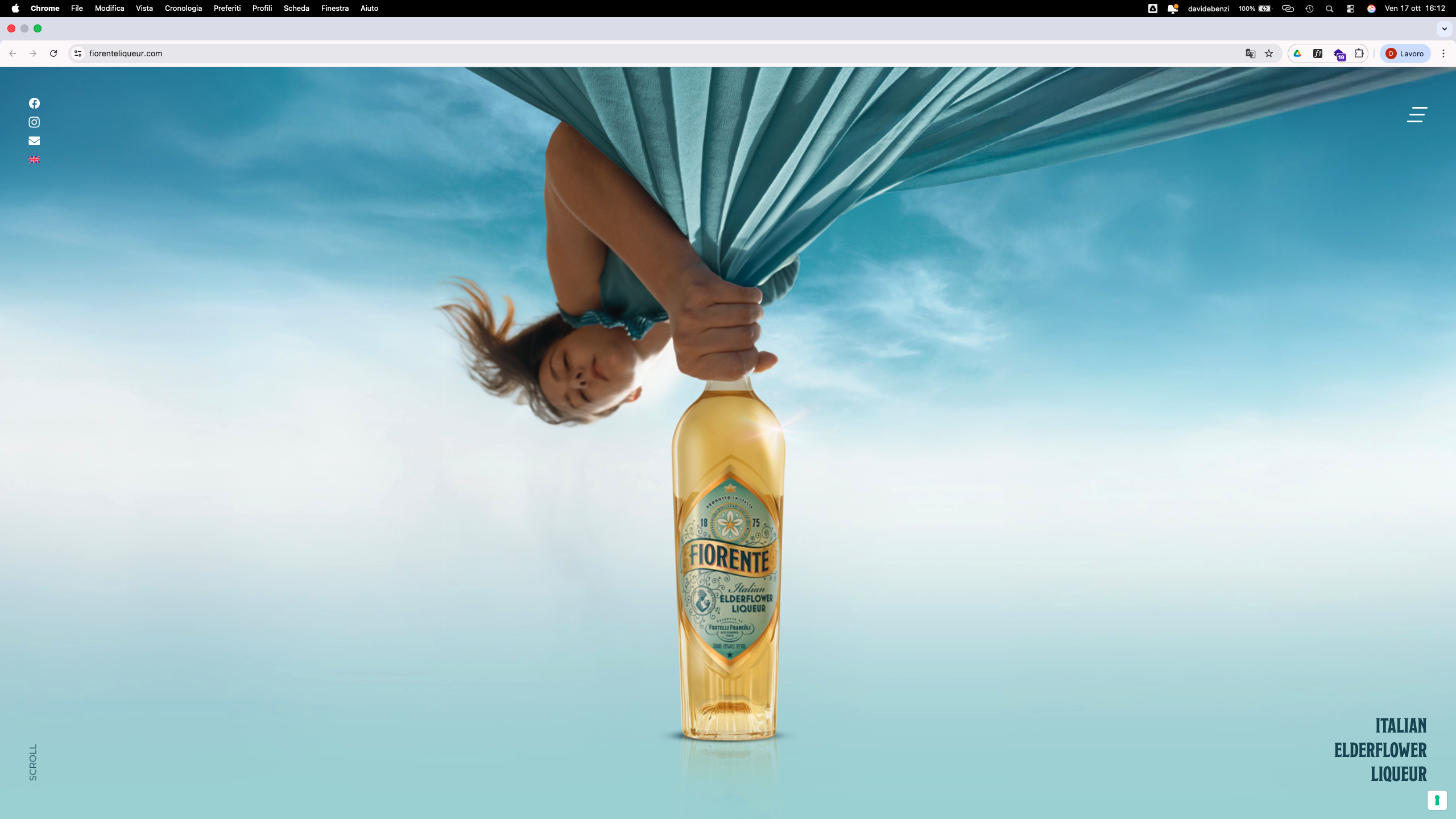Open the Instagram social icon

(x=34, y=122)
